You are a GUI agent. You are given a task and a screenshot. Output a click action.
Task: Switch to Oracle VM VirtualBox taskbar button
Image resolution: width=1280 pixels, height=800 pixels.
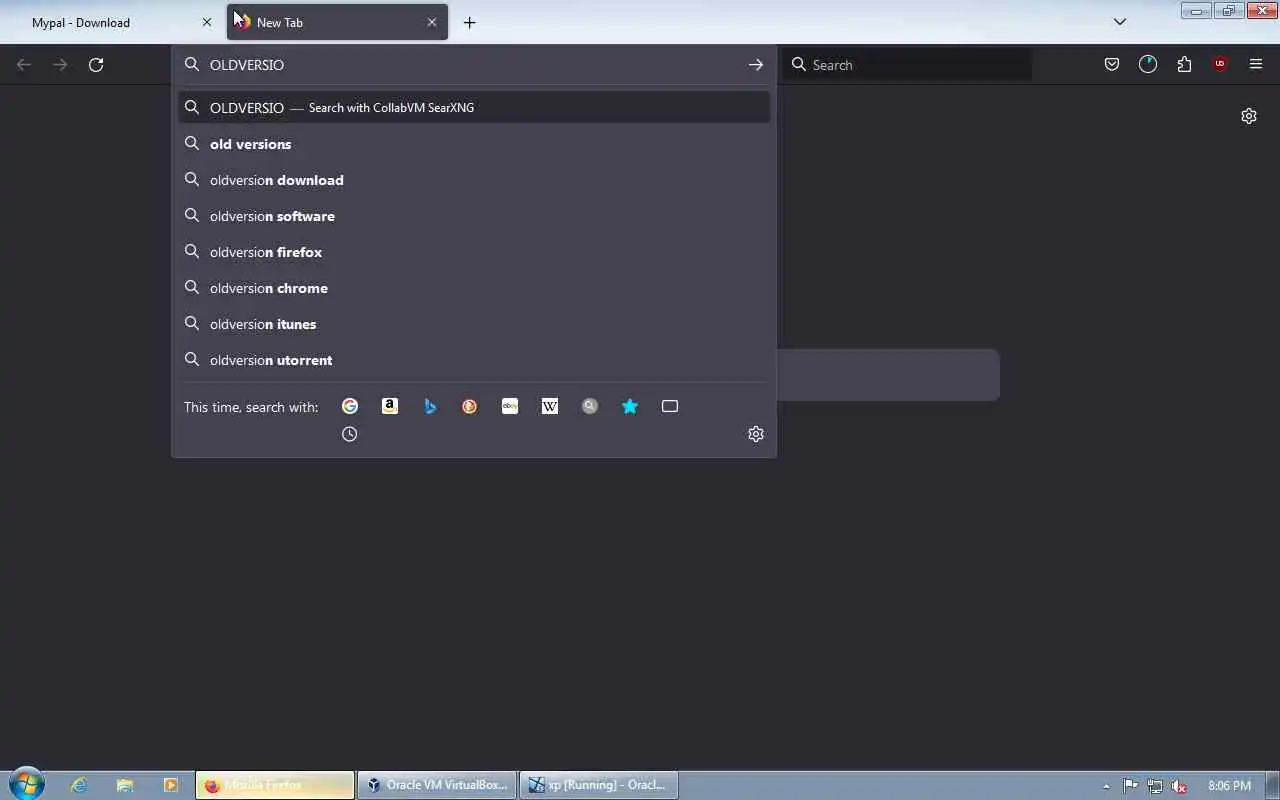tap(437, 785)
